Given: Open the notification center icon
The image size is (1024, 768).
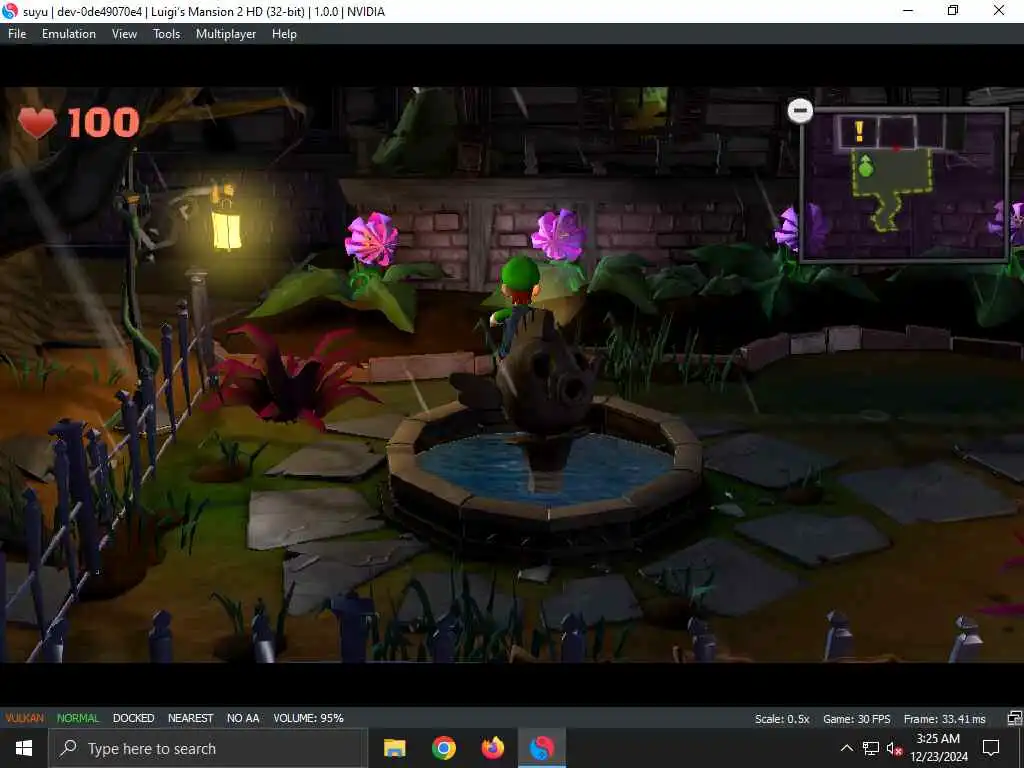Looking at the screenshot, I should pos(991,748).
